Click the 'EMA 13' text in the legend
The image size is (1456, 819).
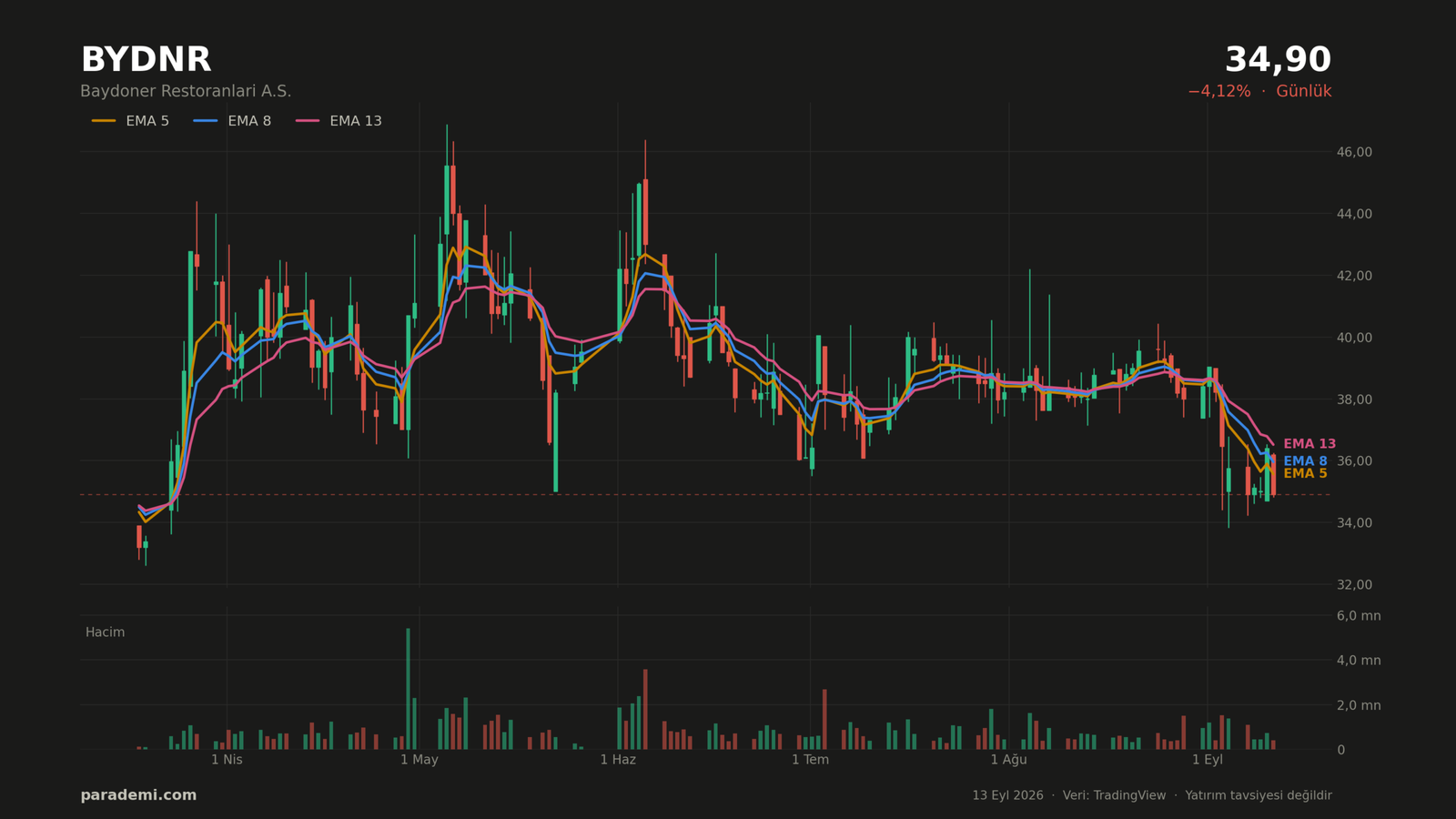pyautogui.click(x=356, y=121)
